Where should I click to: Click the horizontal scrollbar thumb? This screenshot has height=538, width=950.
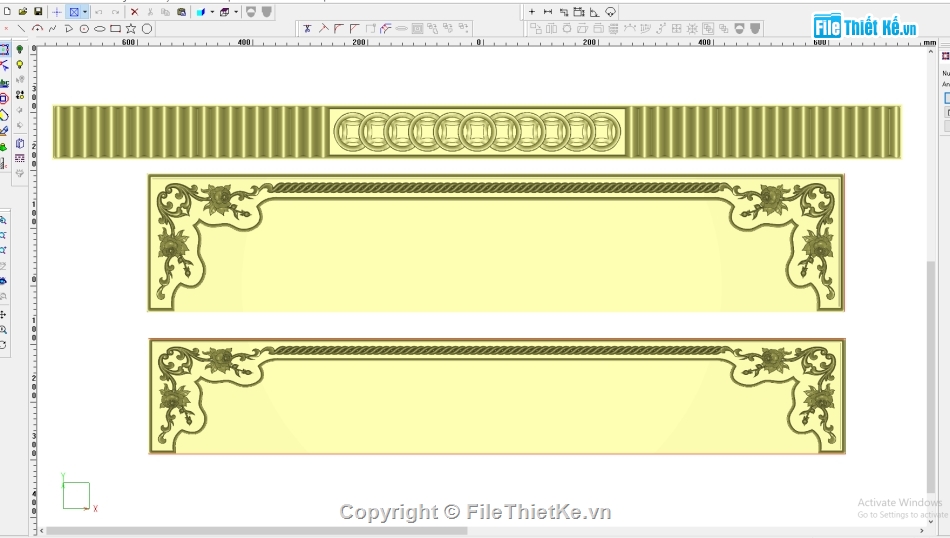coord(257,531)
